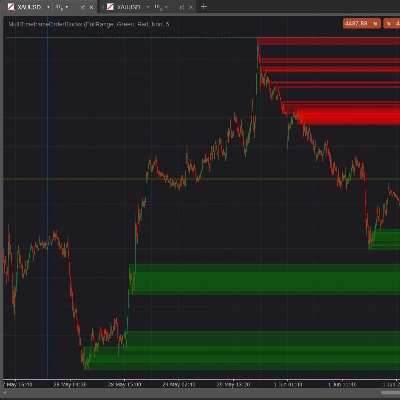The image size is (400, 400).
Task: Close the first XAUUSD chart tab
Action: pos(91,7)
